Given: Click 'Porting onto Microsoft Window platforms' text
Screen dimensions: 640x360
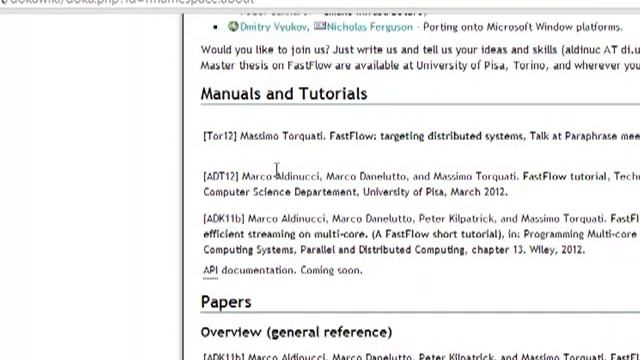Looking at the screenshot, I should pyautogui.click(x=522, y=27).
